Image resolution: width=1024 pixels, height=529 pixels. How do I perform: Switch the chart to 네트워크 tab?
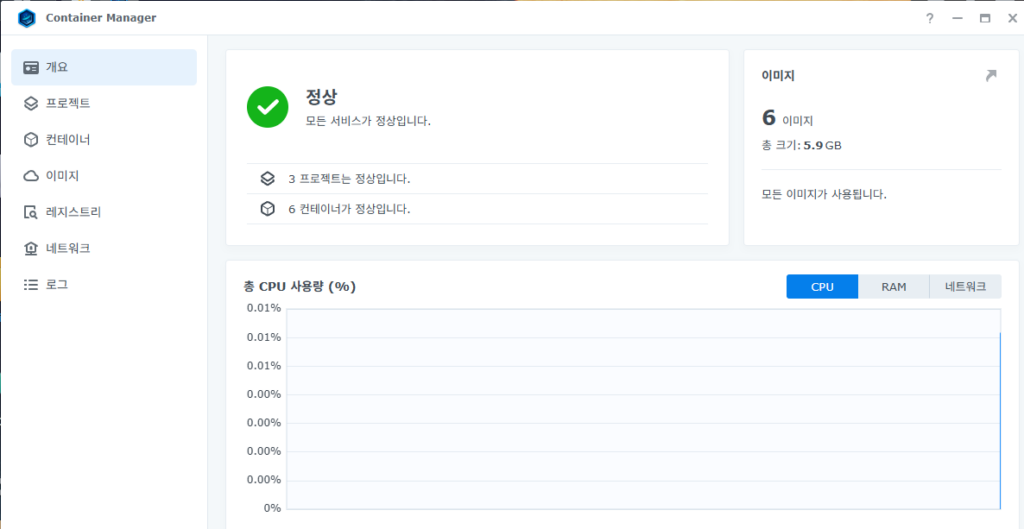965,287
